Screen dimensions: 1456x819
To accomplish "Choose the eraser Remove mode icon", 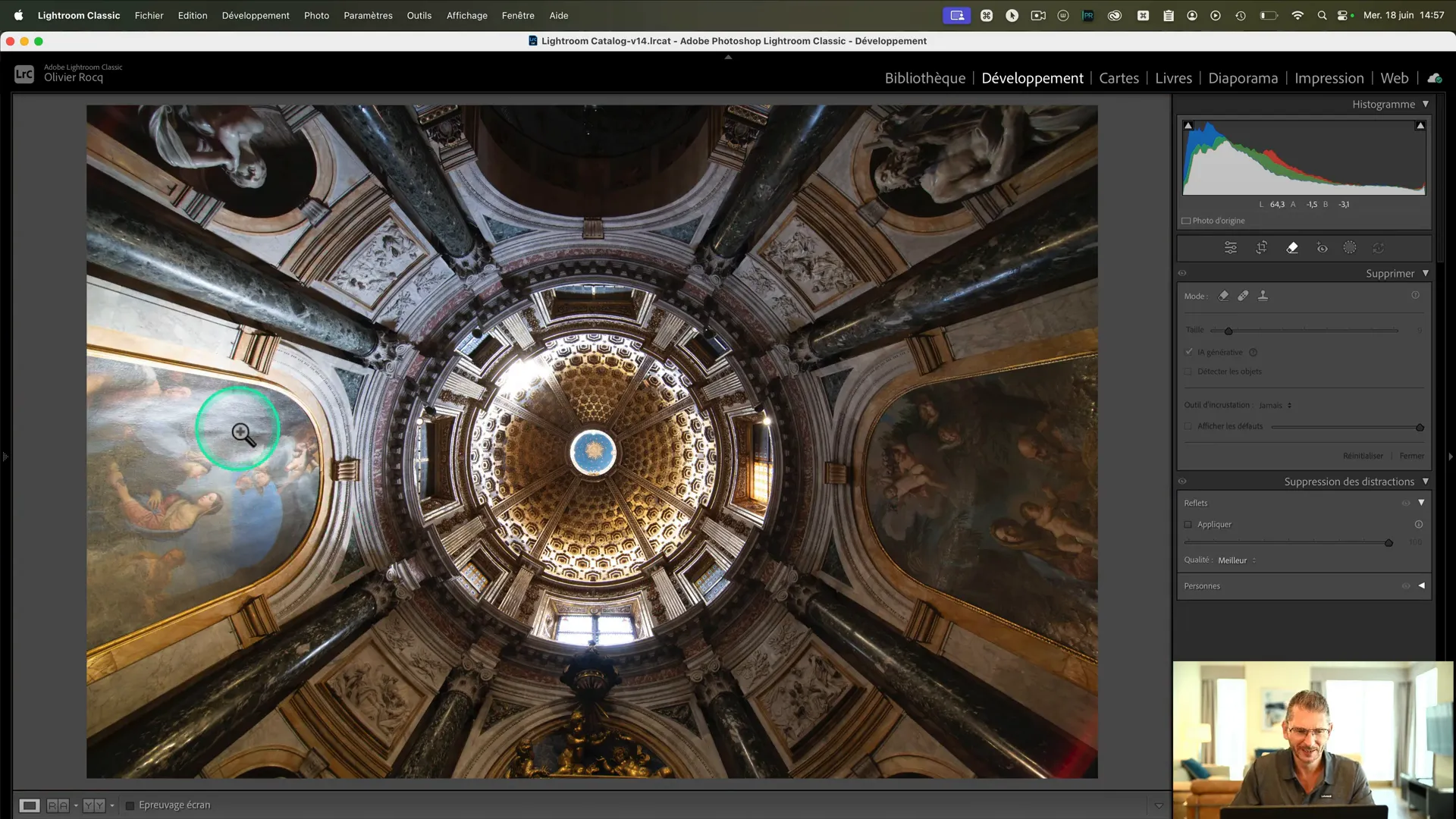I will [1223, 296].
